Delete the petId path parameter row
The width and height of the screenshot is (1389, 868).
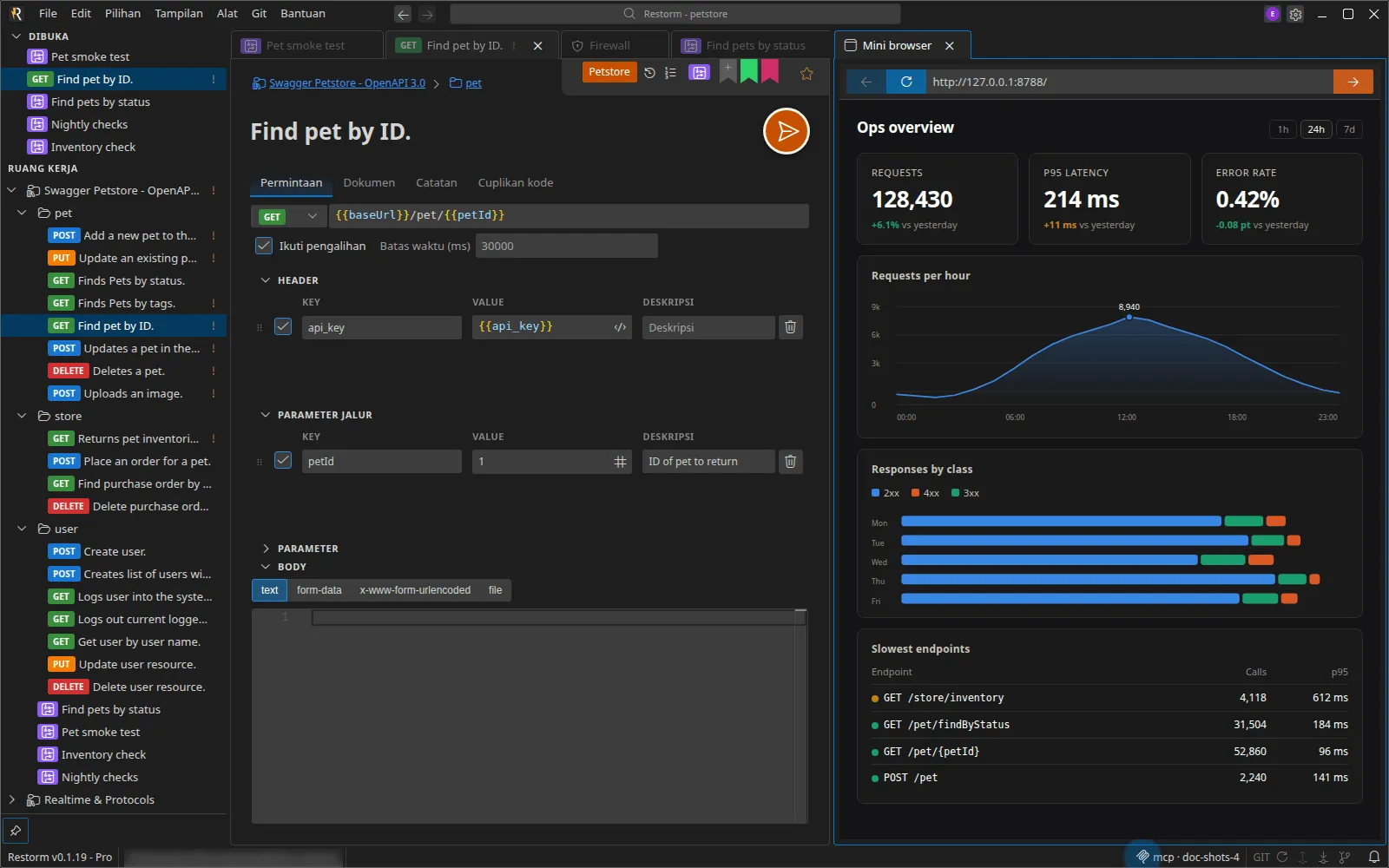coord(790,461)
